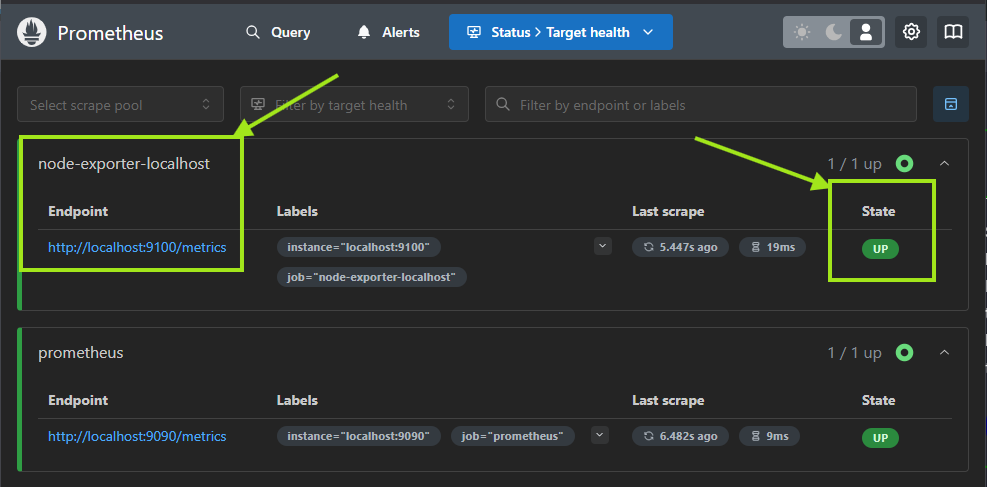Image resolution: width=987 pixels, height=487 pixels.
Task: Open http://localhost:9100/metrics endpoint link
Action: (137, 247)
